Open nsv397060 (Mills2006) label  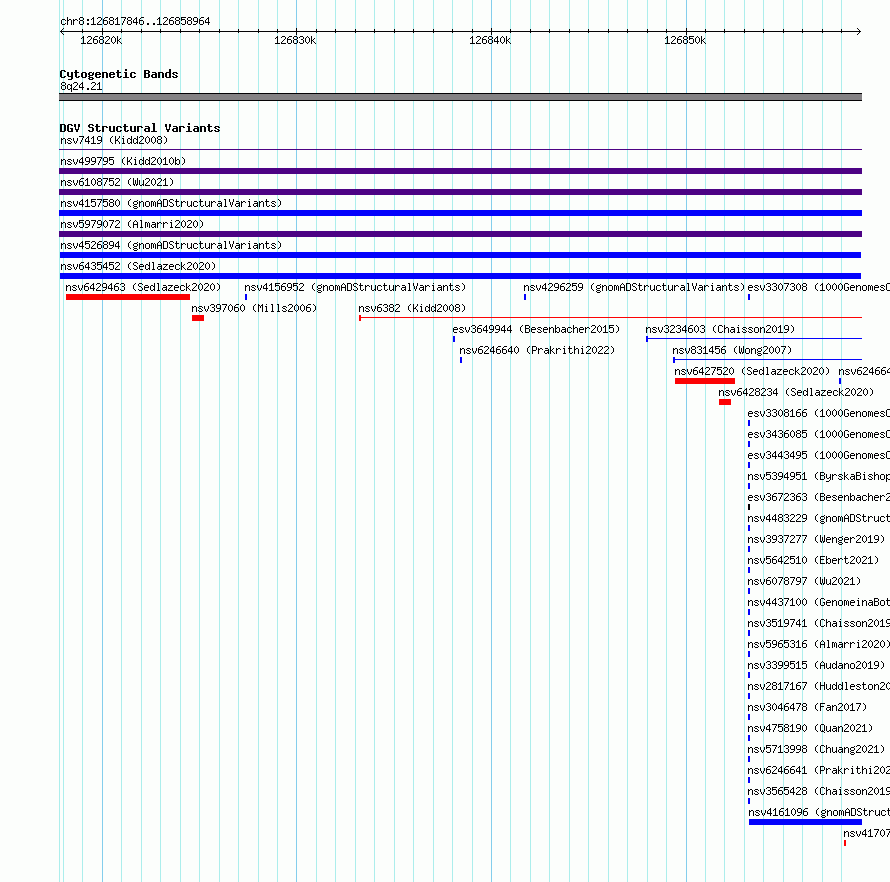(x=254, y=308)
